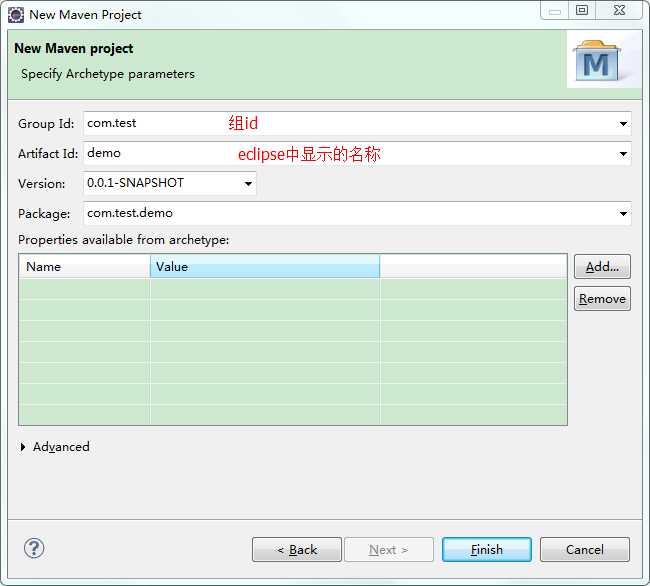
Task: Close the New Maven Project dialog
Action: point(619,10)
